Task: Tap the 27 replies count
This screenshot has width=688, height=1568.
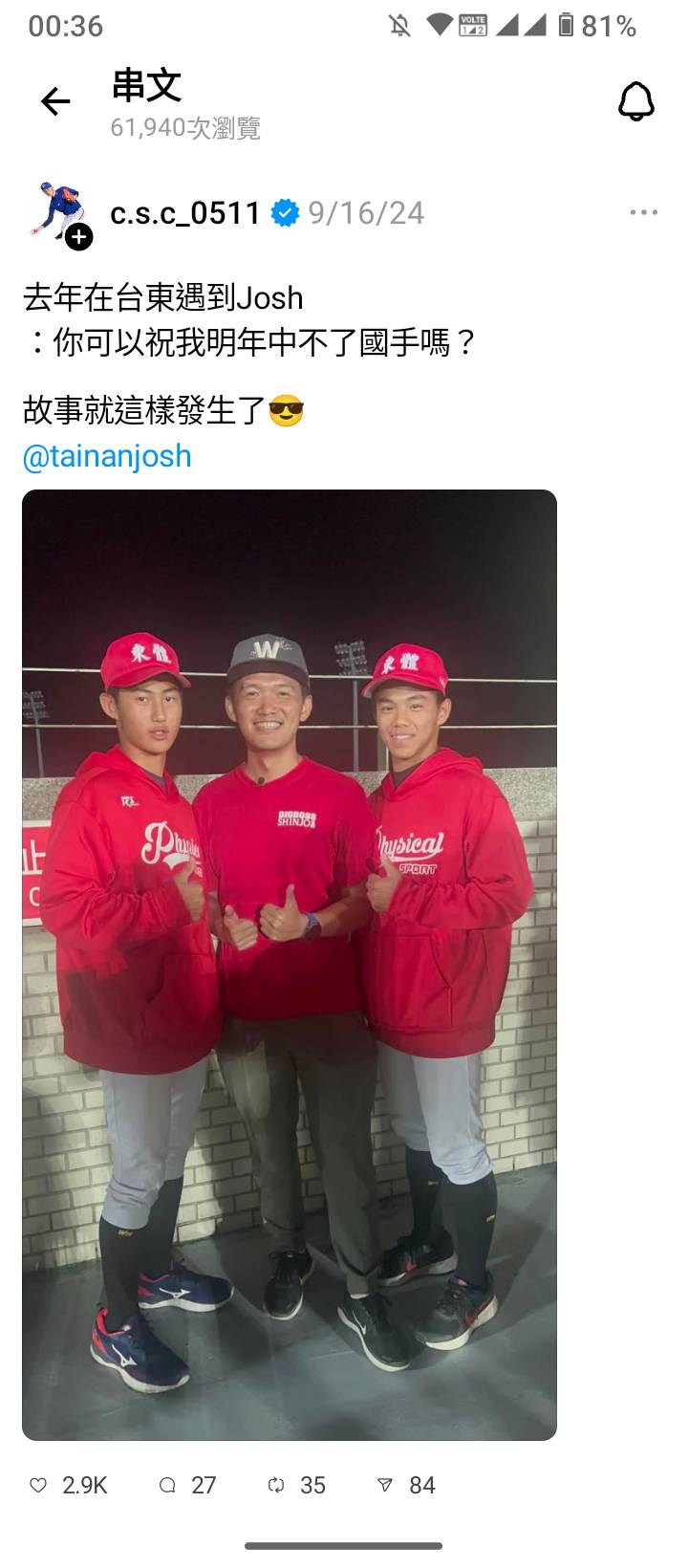Action: point(204,1485)
